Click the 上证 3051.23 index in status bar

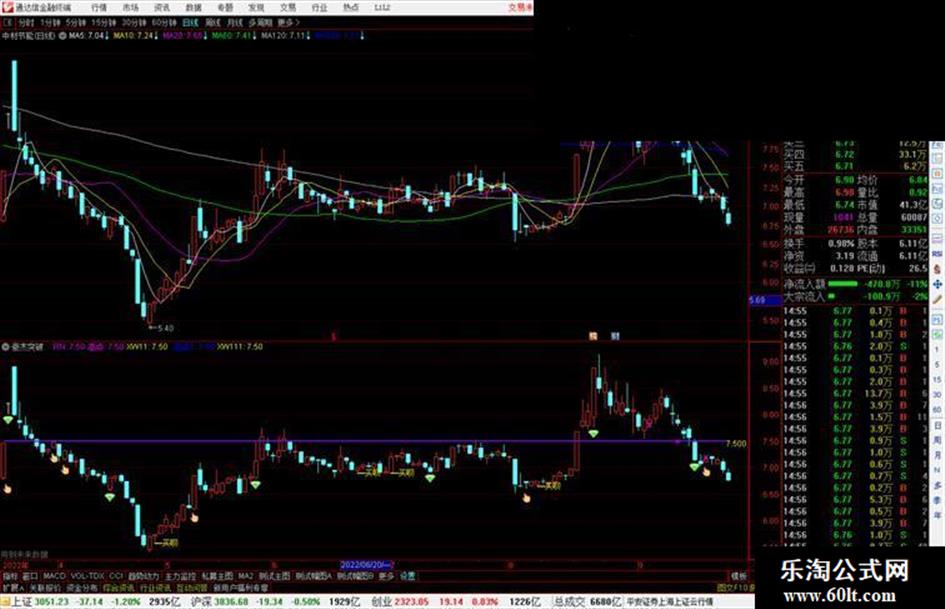[x=40, y=602]
